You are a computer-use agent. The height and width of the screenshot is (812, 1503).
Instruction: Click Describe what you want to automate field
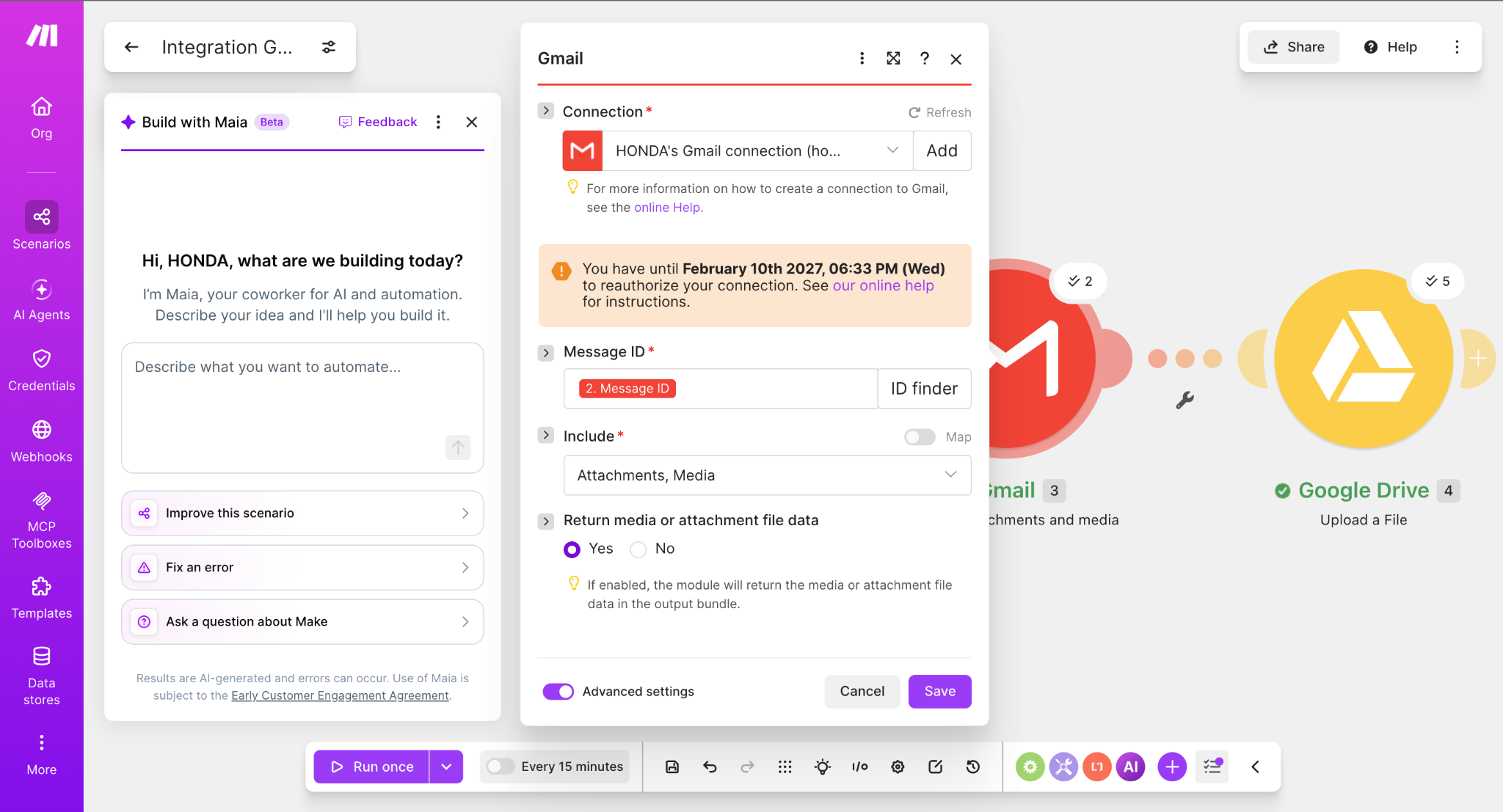click(x=302, y=408)
